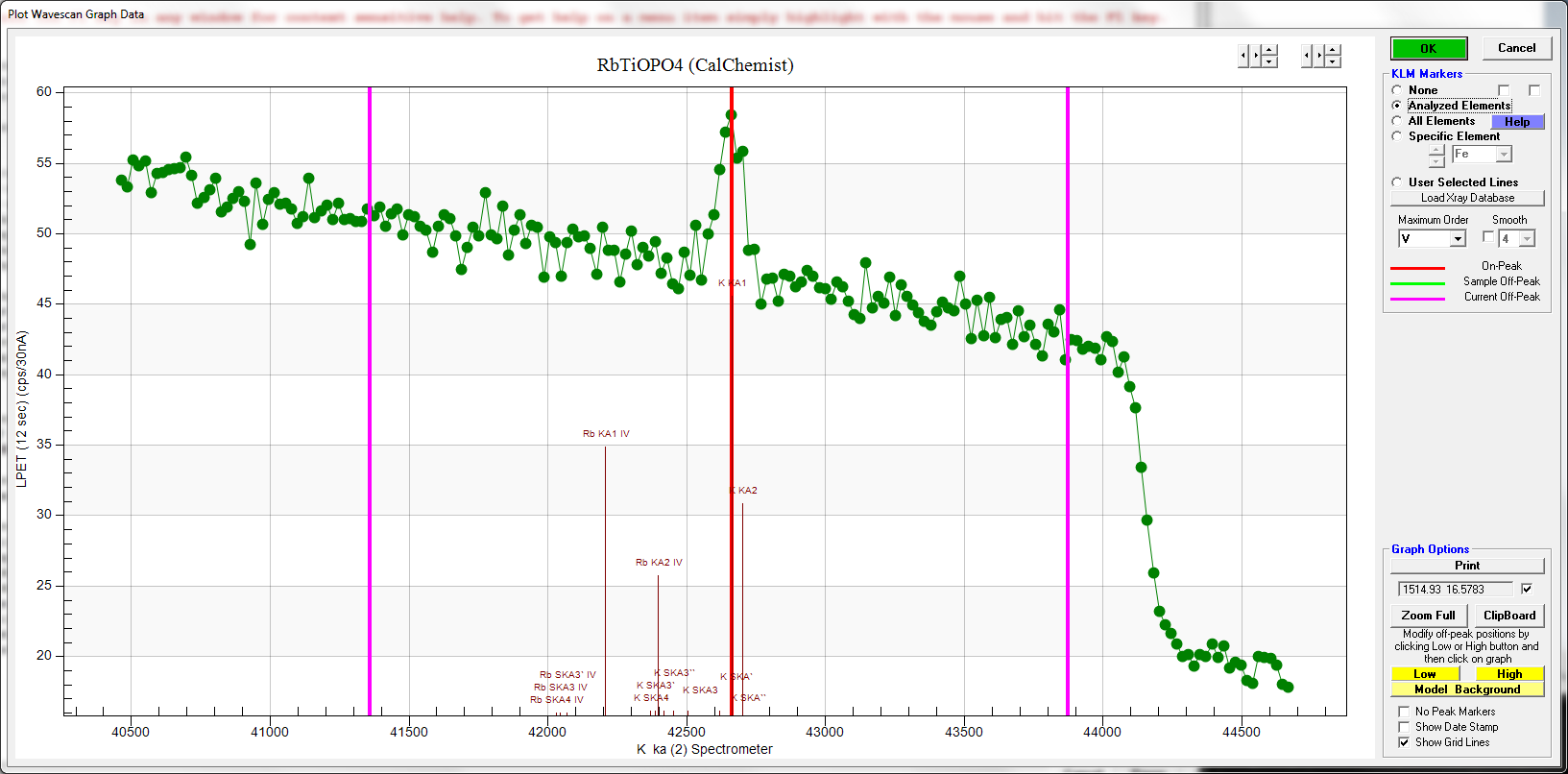Viewport: 1568px width, 774px height.
Task: Click right arrow in second arrow button group
Action: 1320,56
